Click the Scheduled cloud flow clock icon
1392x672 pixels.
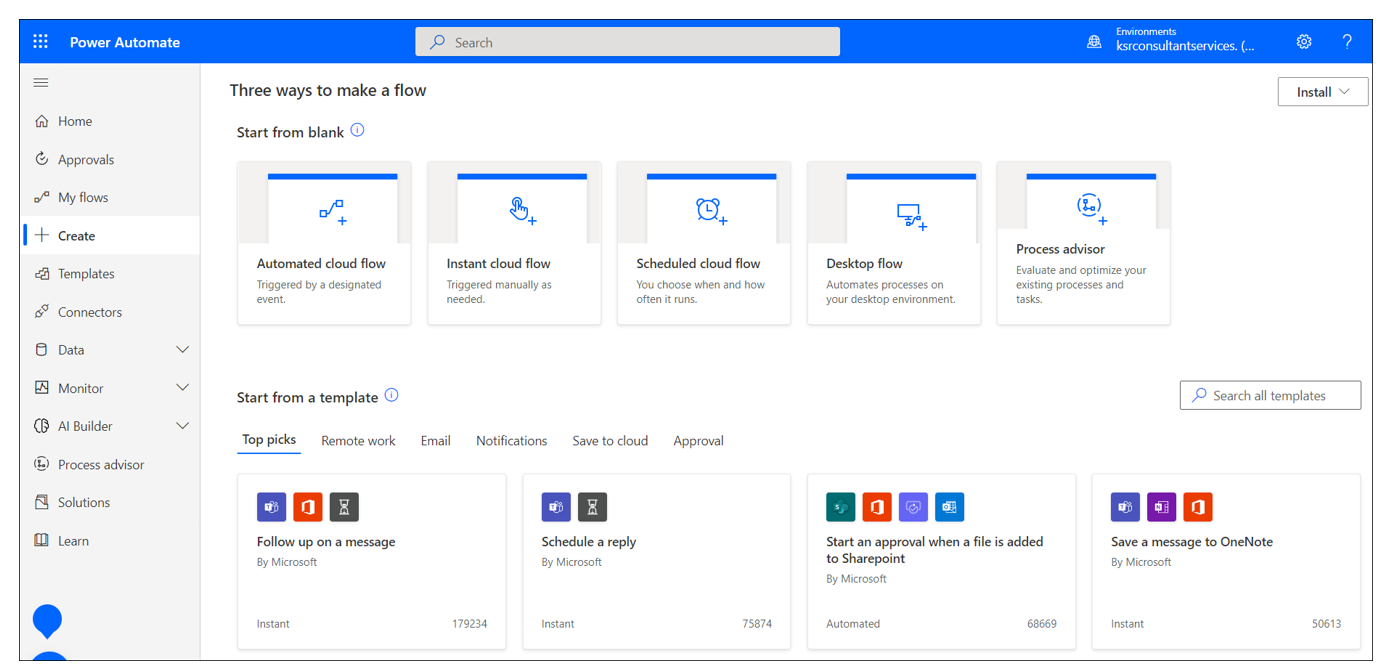point(711,210)
